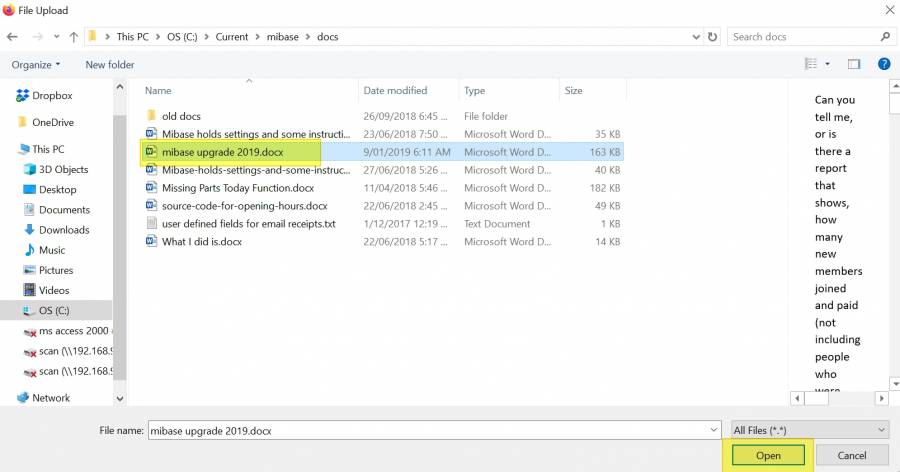Open the old docs folder
This screenshot has height=472, width=900.
pos(181,116)
